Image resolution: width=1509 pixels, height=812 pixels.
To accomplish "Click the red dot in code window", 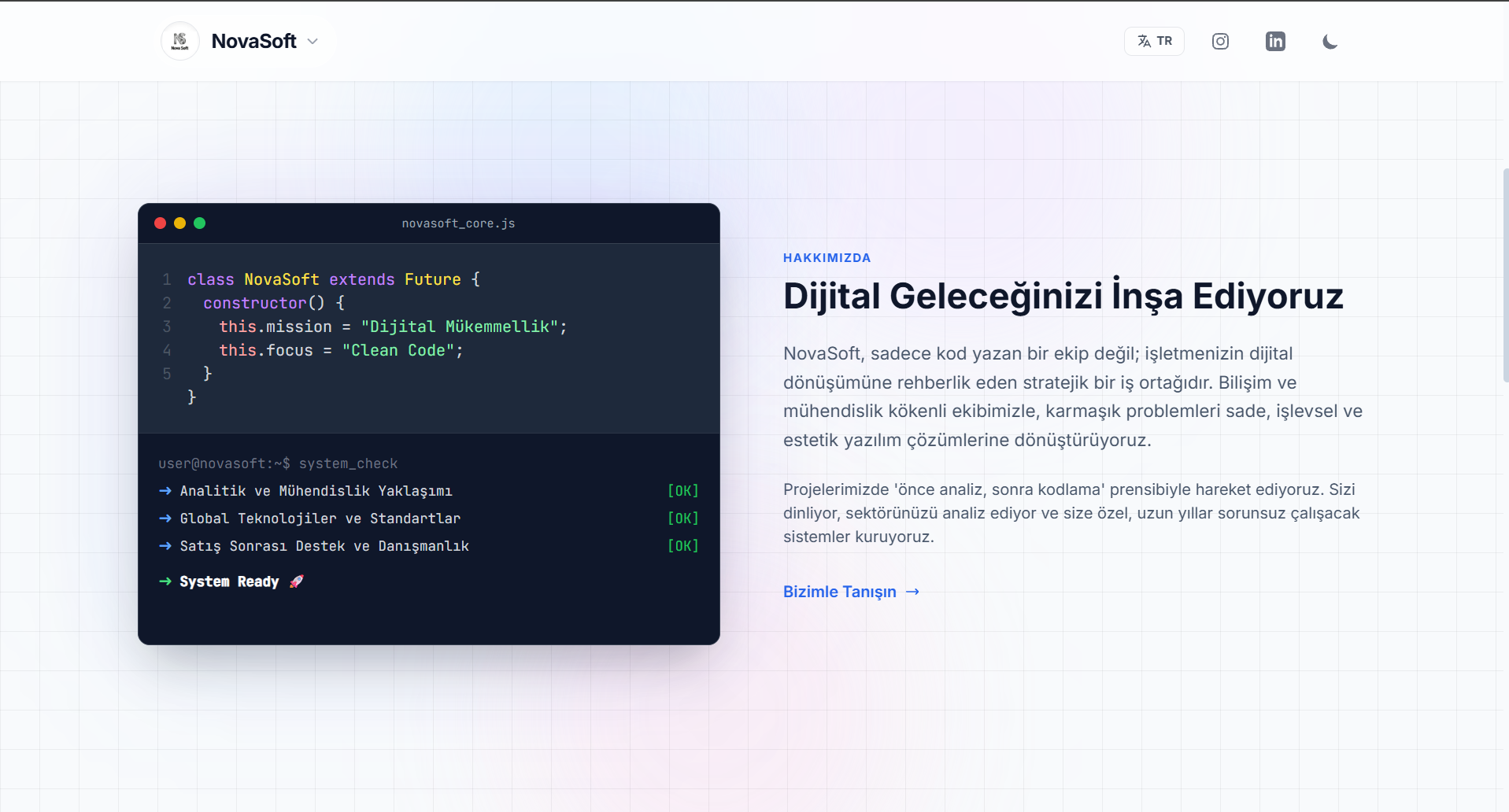I will (160, 223).
